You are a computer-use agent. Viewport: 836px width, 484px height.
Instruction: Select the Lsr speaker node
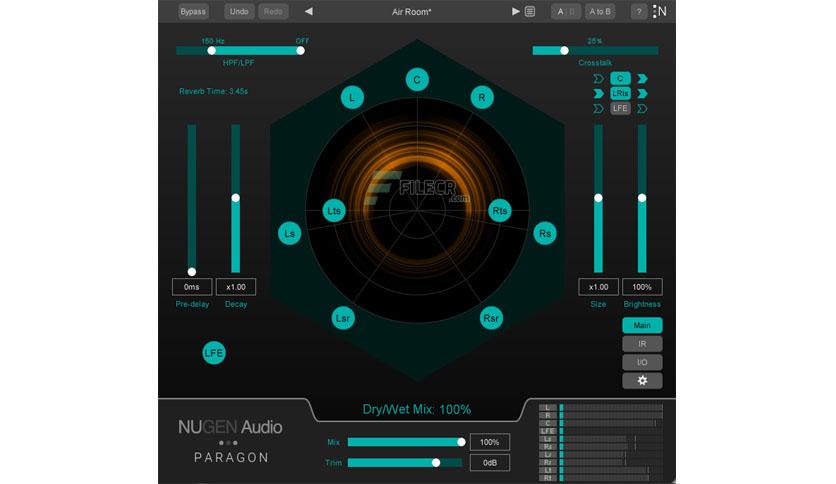pyautogui.click(x=343, y=318)
